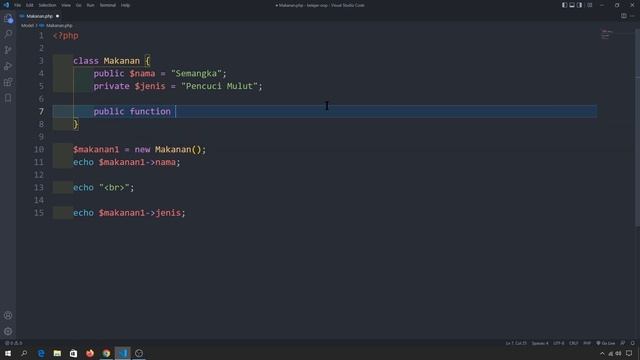640x360 pixels.
Task: Open the Customize Layout icon
Action: (590, 5)
